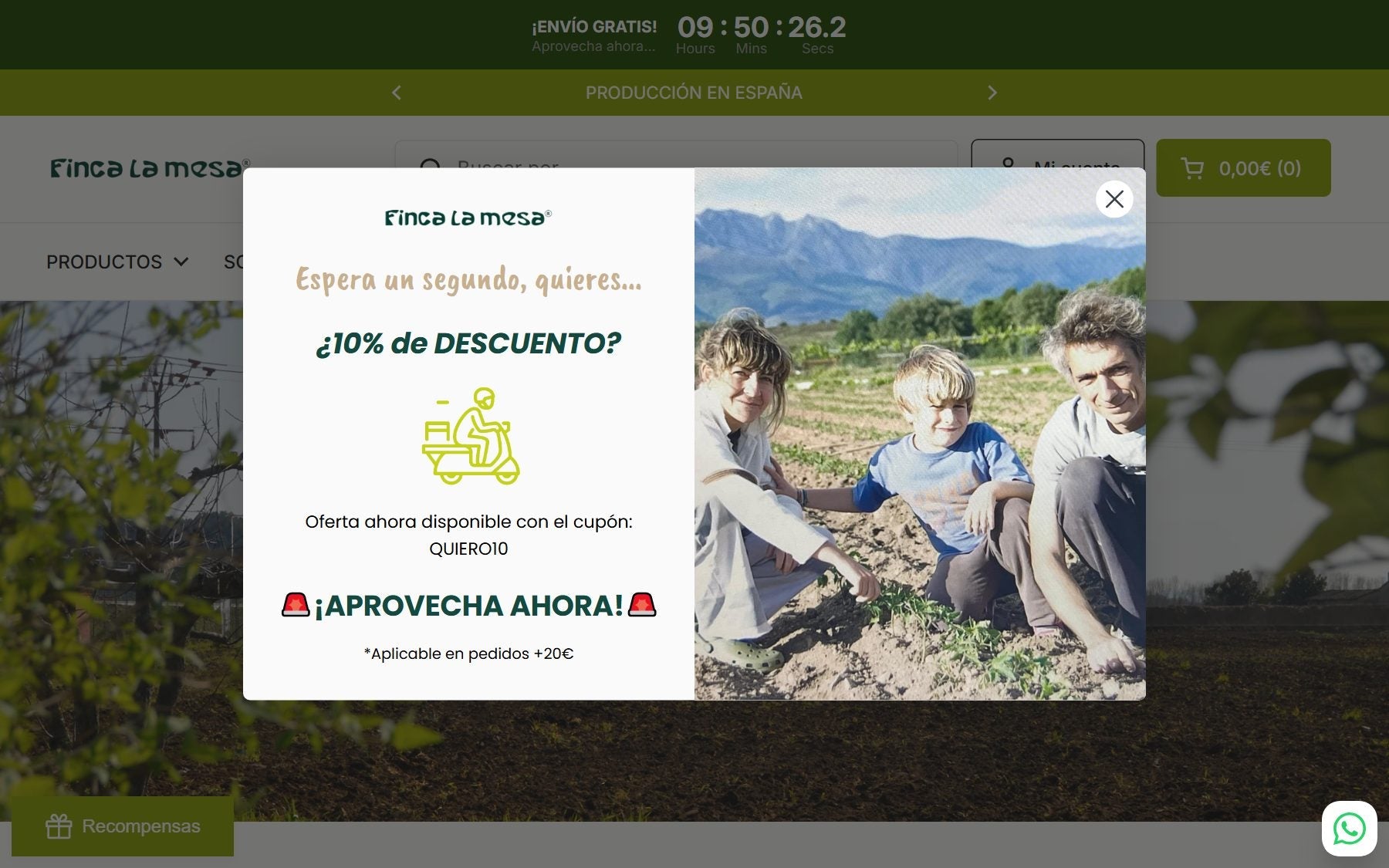Screen dimensions: 1389x868
Task: Open the shopping cart 0,00€ (0)
Action: 1243,167
